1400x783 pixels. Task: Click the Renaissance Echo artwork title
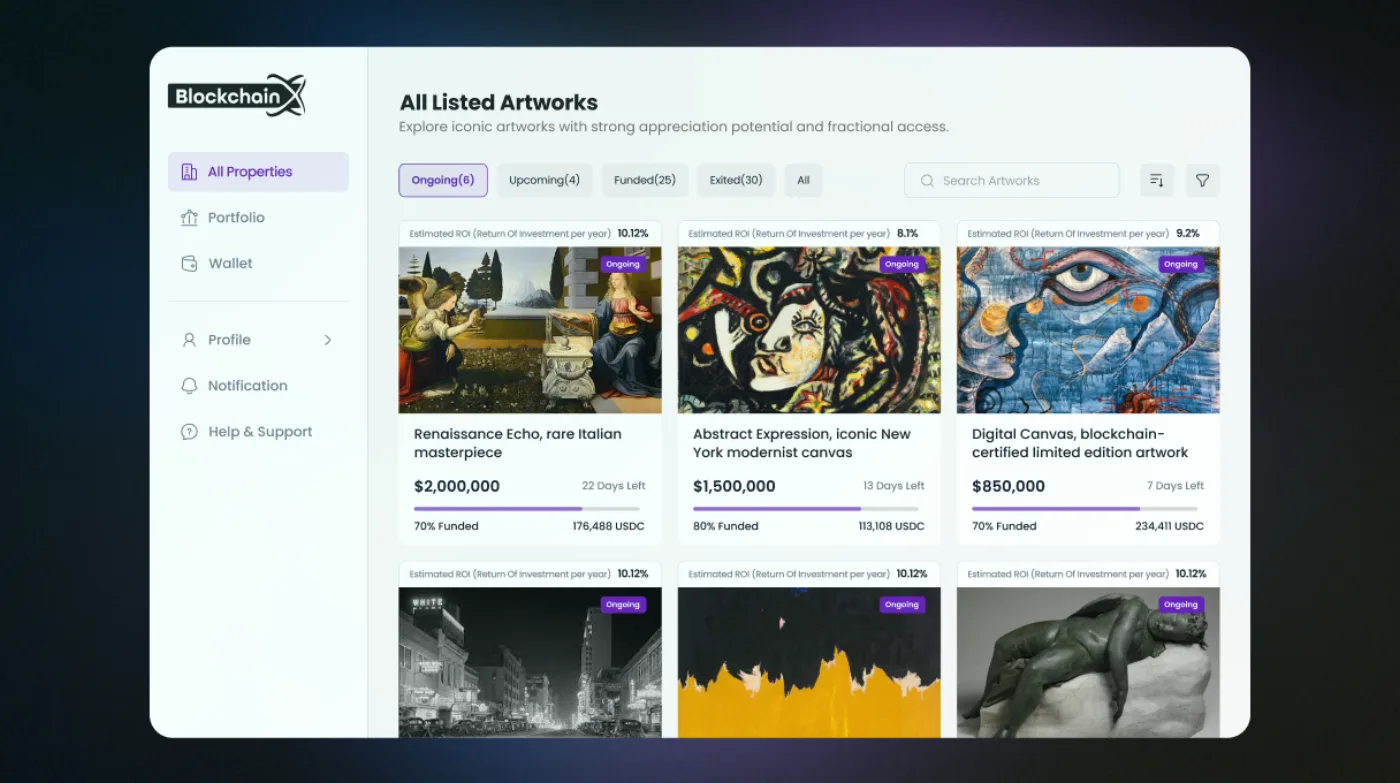518,443
